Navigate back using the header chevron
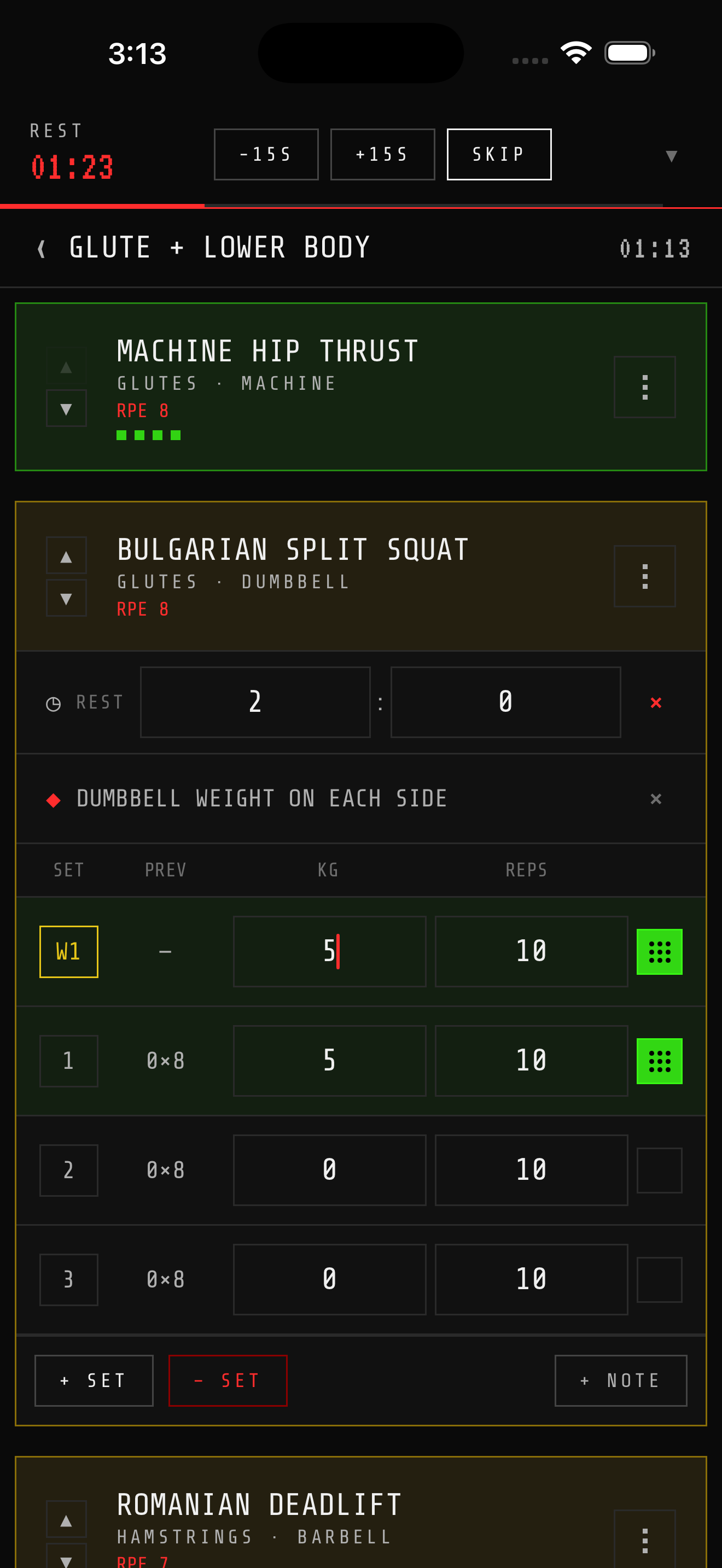Screen dimensions: 722x1568 [41, 247]
